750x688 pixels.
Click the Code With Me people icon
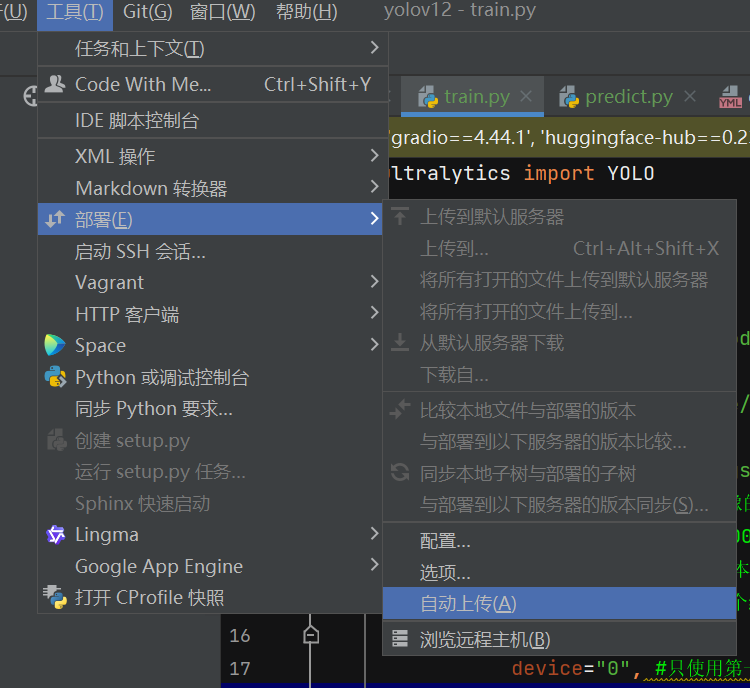click(55, 84)
